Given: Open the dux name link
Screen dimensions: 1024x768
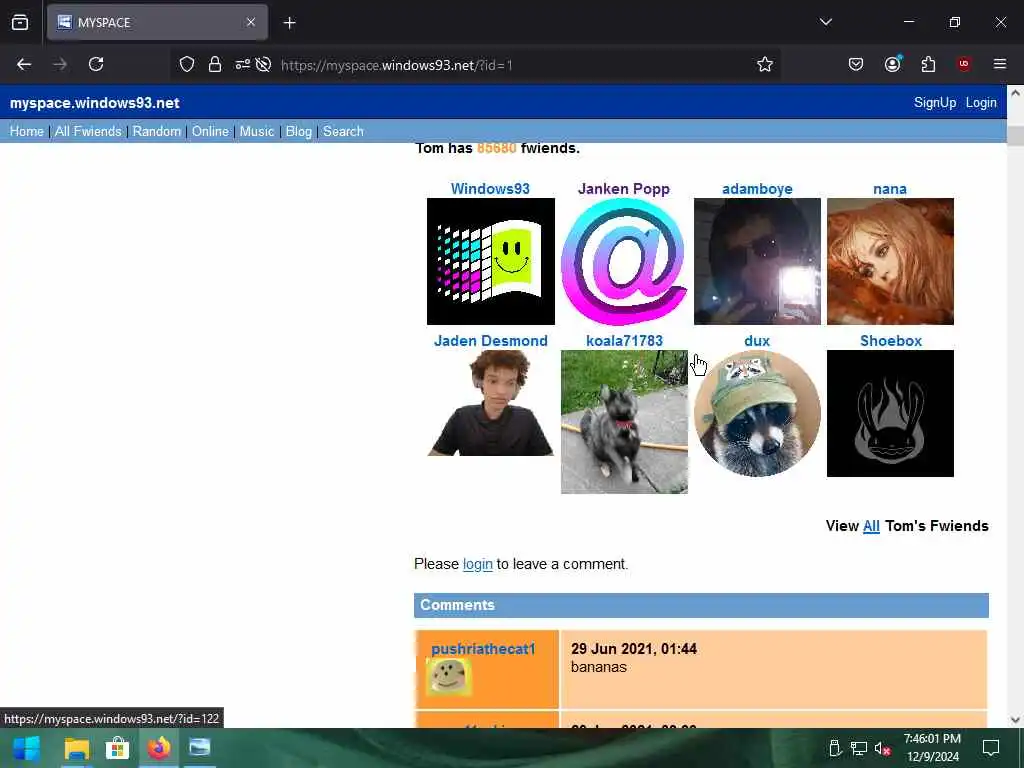Looking at the screenshot, I should pos(758,341).
